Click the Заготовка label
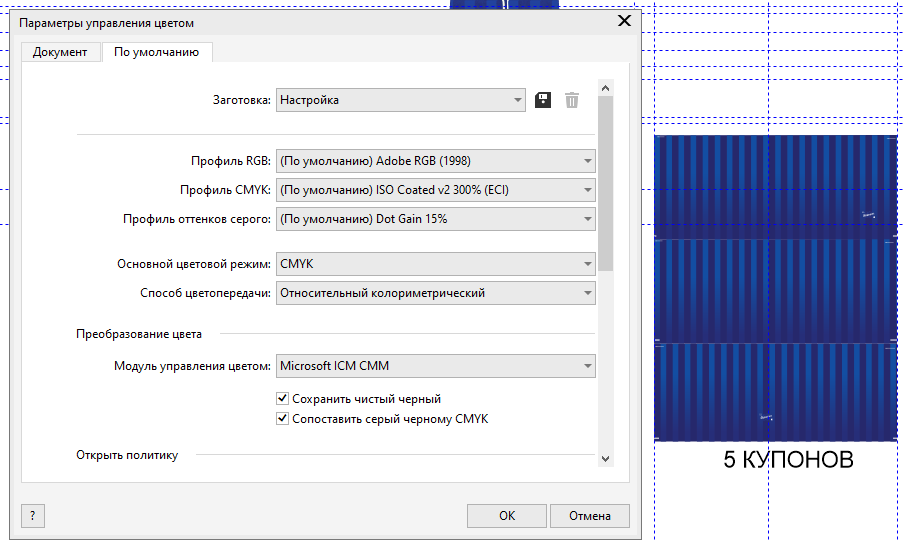This screenshot has height=540, width=904. (x=242, y=100)
